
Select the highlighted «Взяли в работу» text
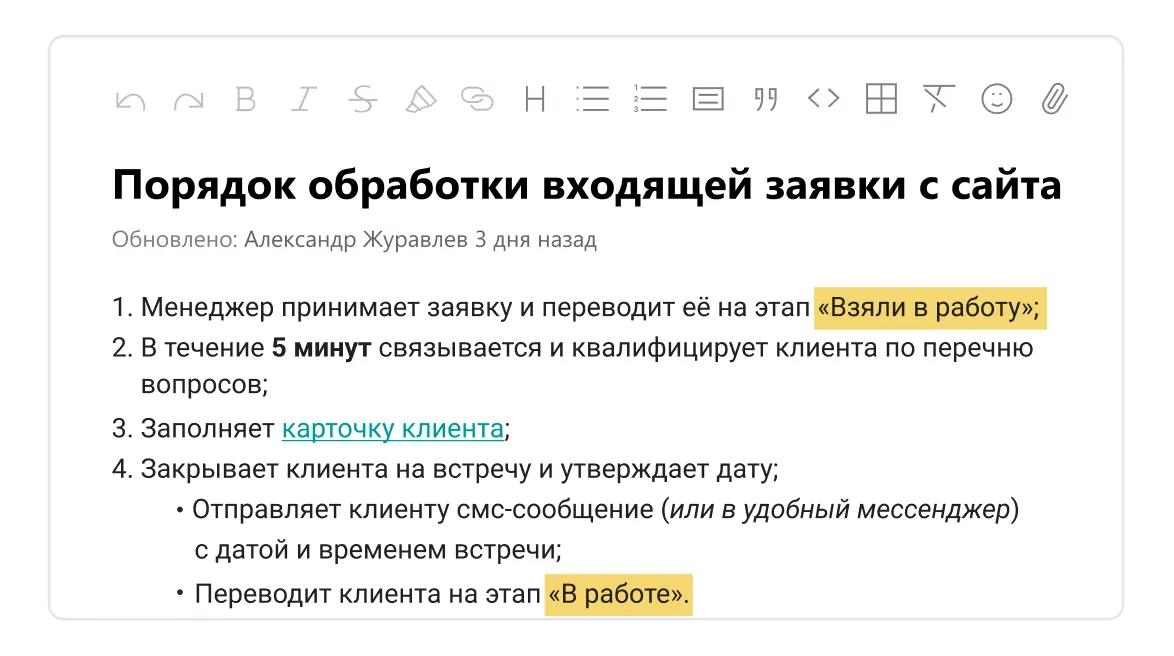coord(928,309)
